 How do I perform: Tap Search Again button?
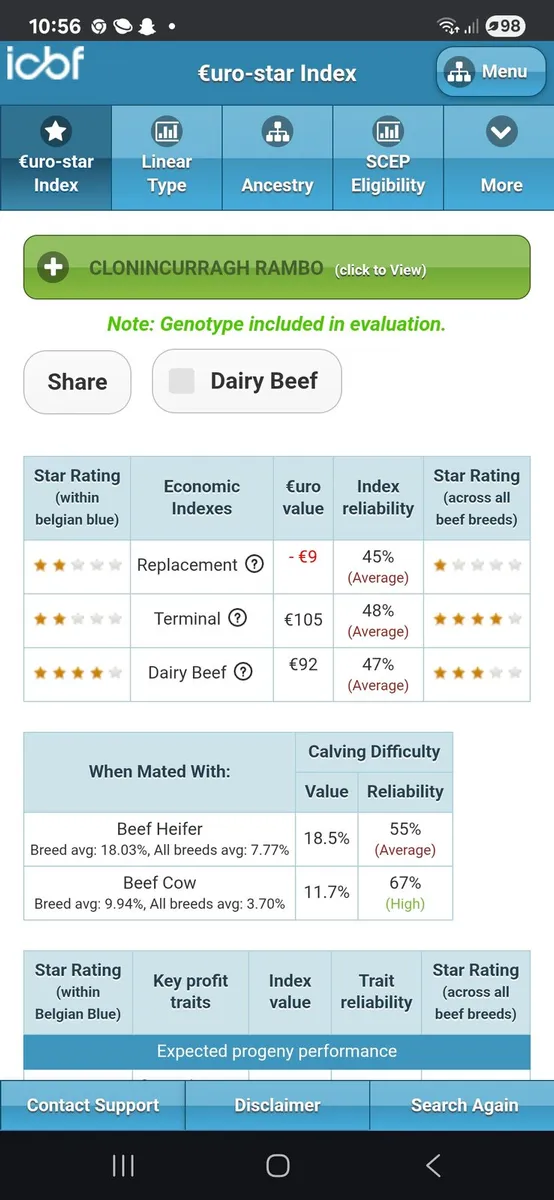pos(464,1105)
